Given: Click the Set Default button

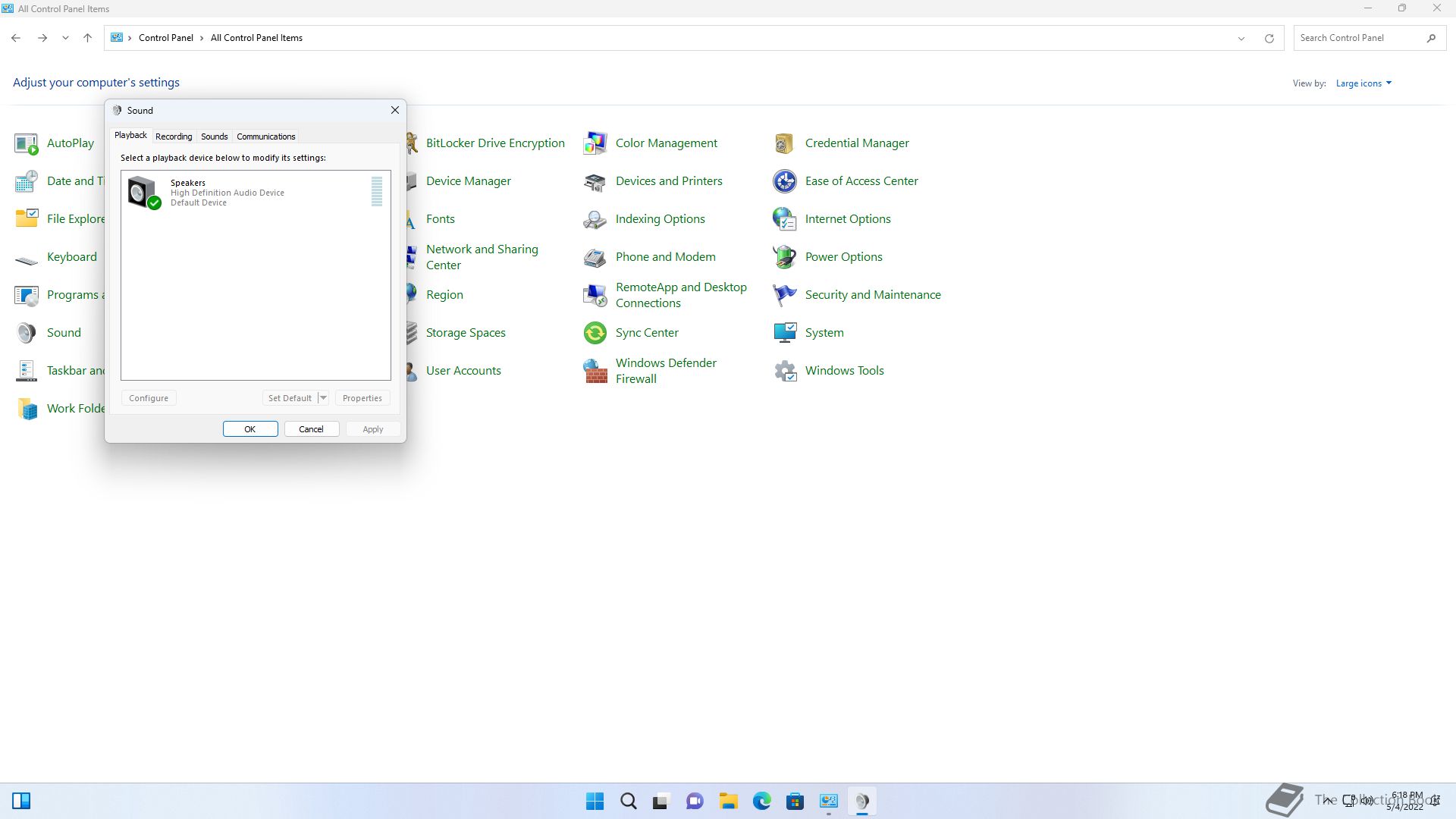Looking at the screenshot, I should coord(290,398).
